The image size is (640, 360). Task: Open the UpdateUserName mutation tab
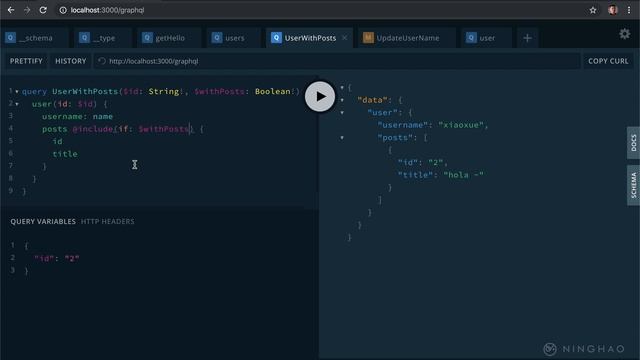pyautogui.click(x=407, y=38)
